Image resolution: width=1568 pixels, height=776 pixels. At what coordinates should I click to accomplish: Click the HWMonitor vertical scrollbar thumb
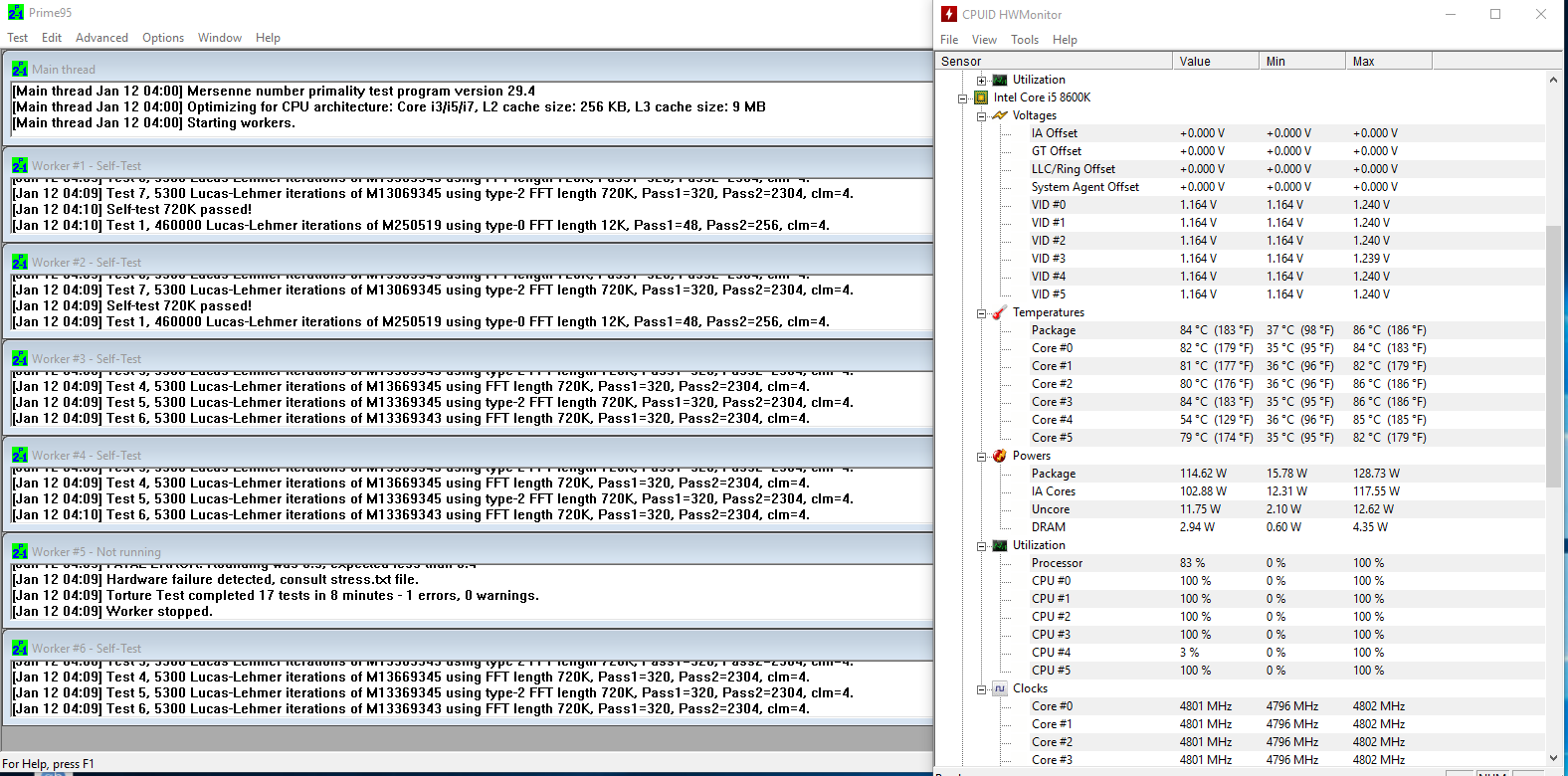tap(1553, 356)
